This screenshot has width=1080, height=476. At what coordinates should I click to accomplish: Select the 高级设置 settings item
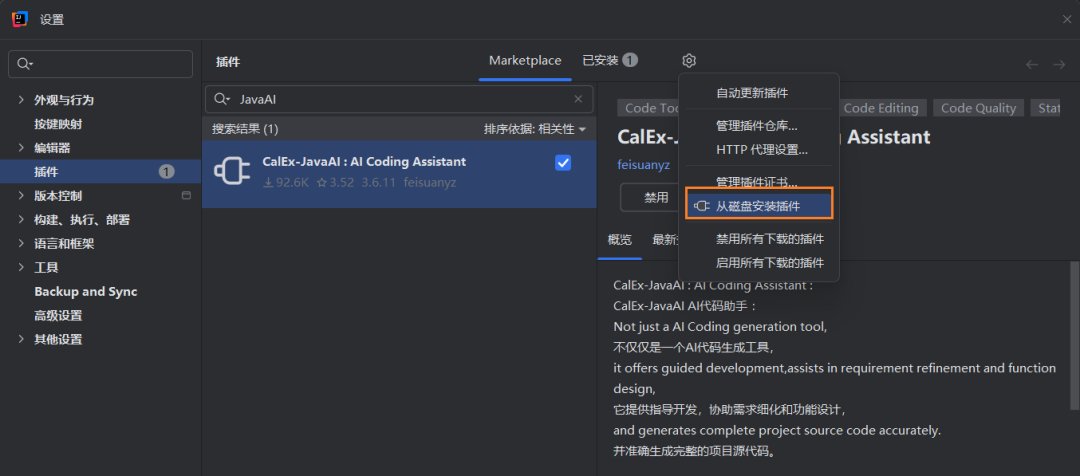[x=59, y=315]
